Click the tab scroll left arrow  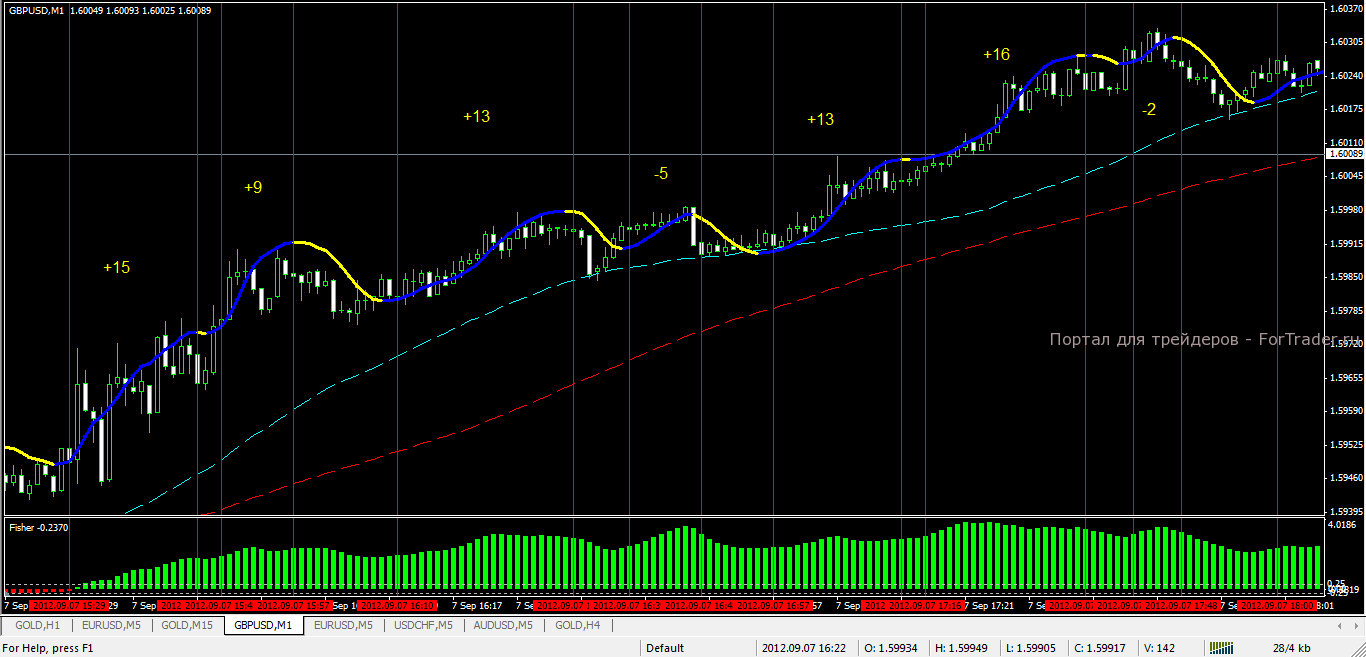point(1341,626)
